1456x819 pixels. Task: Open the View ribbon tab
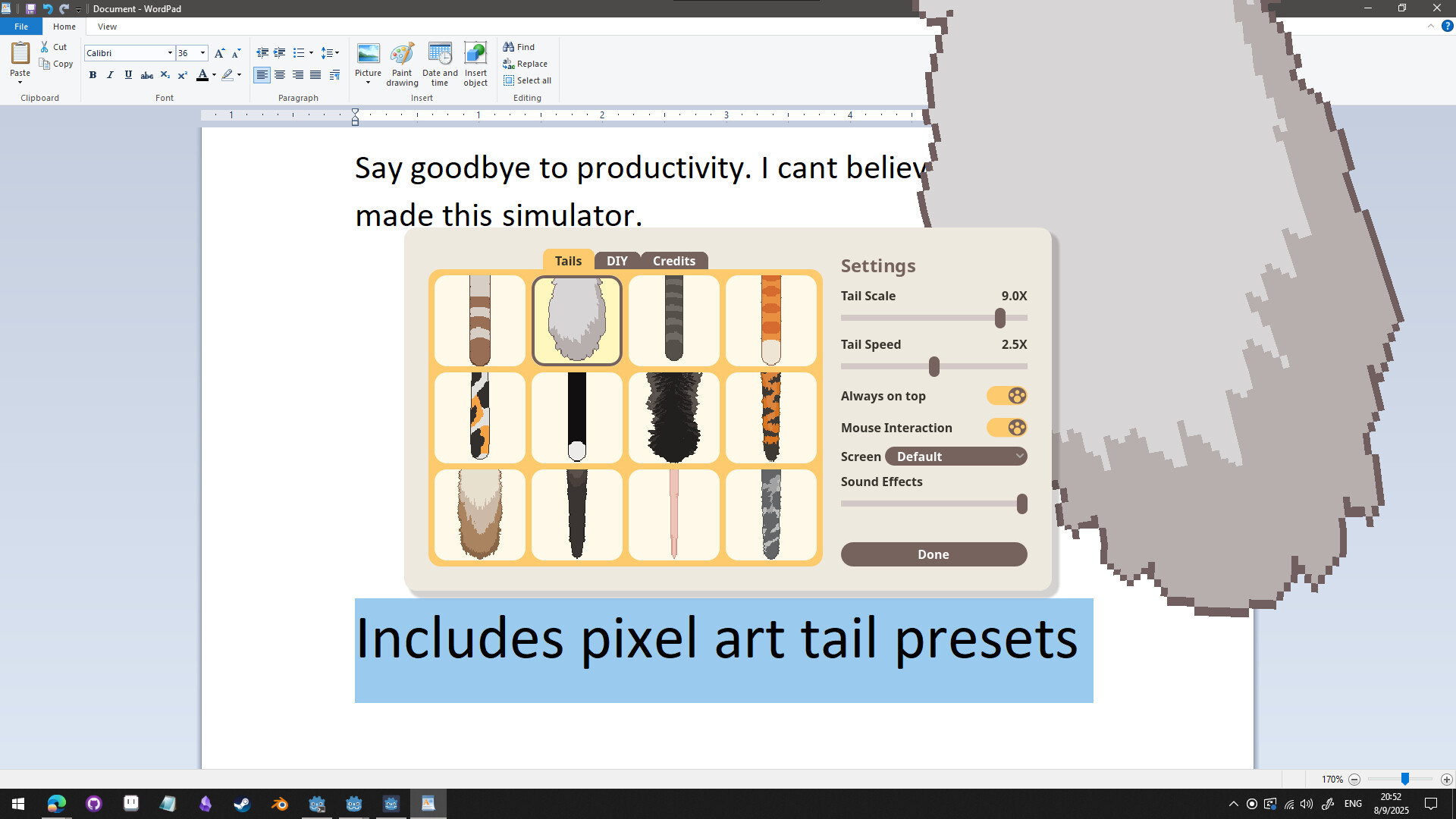107,26
